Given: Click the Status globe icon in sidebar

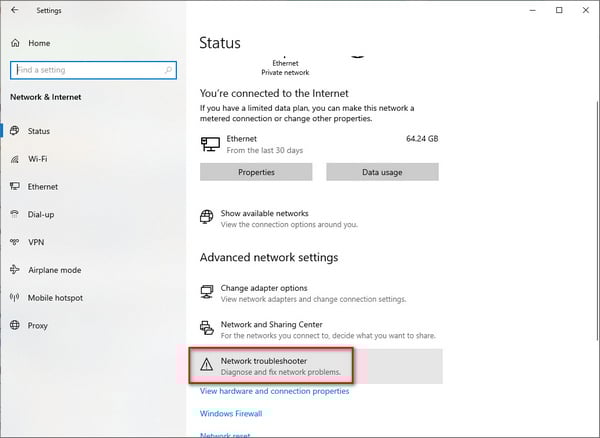Looking at the screenshot, I should click(x=15, y=131).
